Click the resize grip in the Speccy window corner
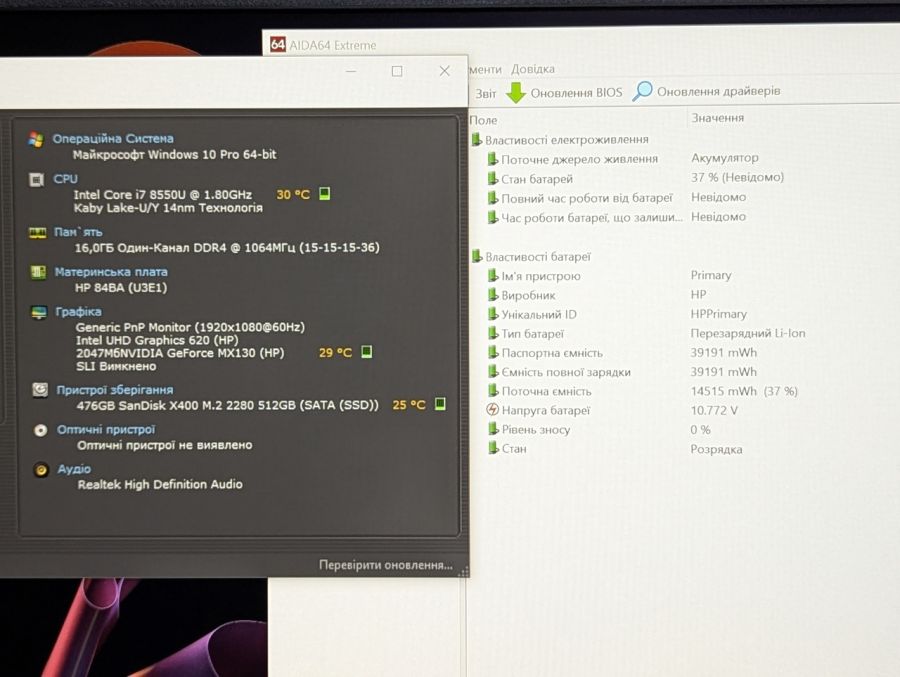The image size is (900, 677). coord(464,571)
